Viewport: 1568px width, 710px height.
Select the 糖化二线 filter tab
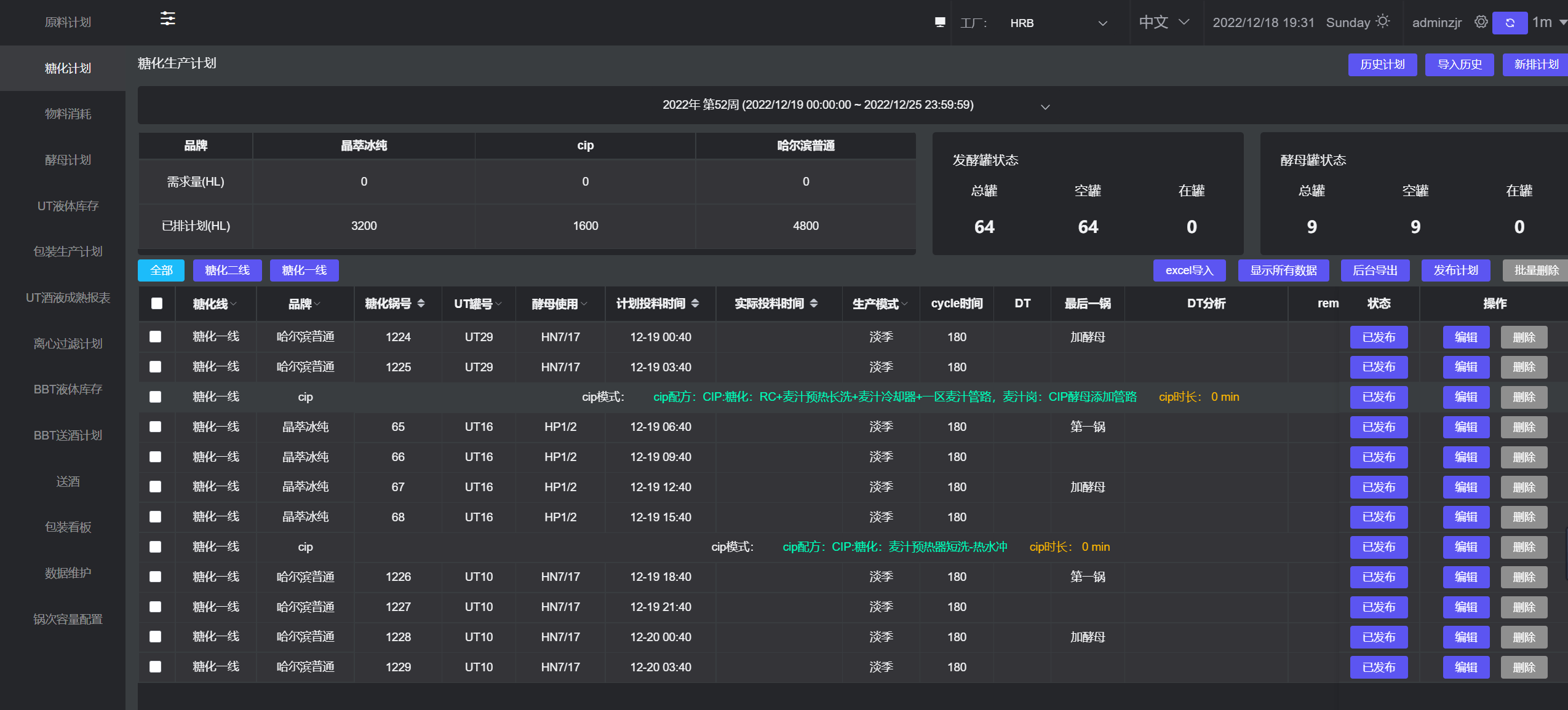click(x=227, y=270)
